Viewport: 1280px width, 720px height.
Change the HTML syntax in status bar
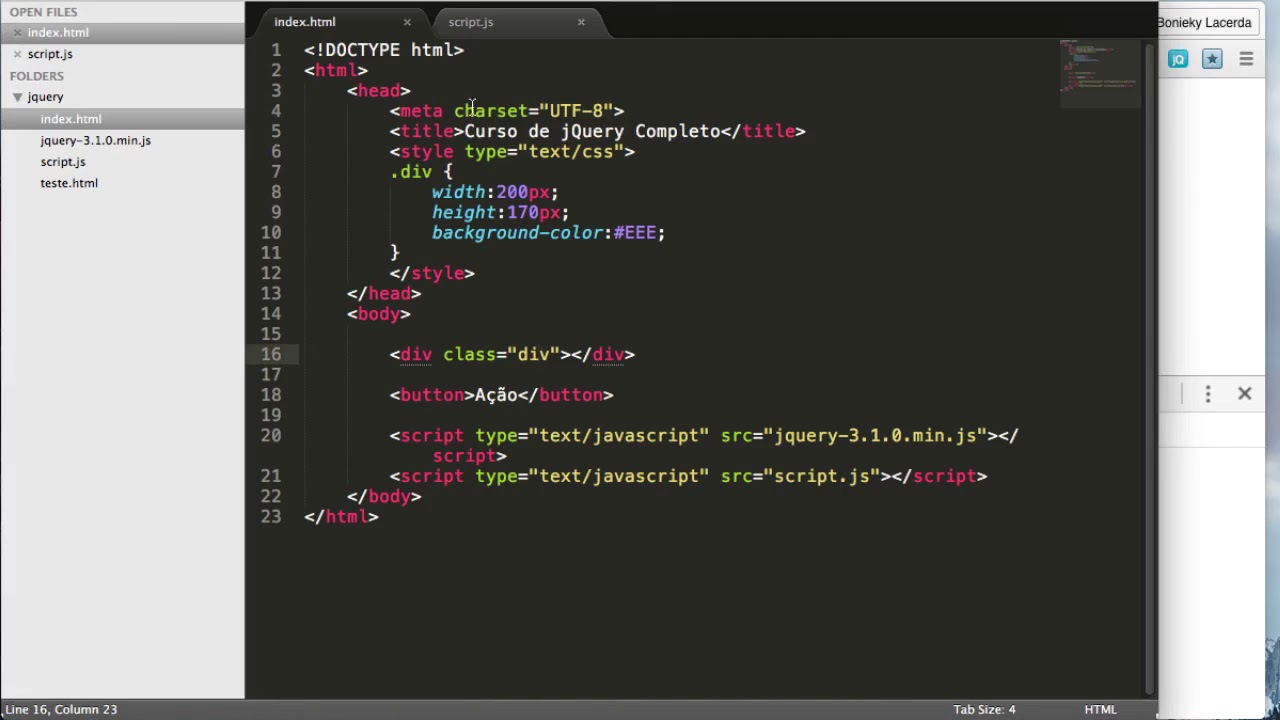(x=1100, y=709)
